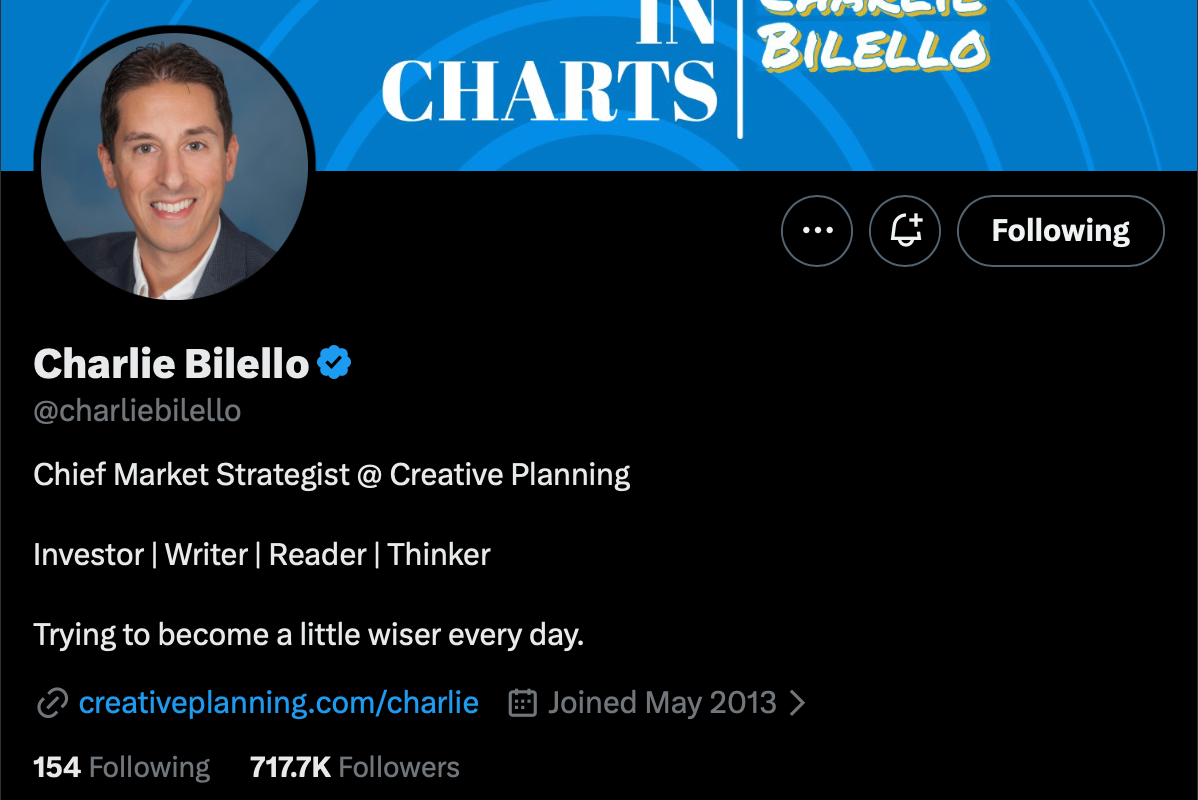Click the bell-plus notification subscription icon

(x=905, y=231)
